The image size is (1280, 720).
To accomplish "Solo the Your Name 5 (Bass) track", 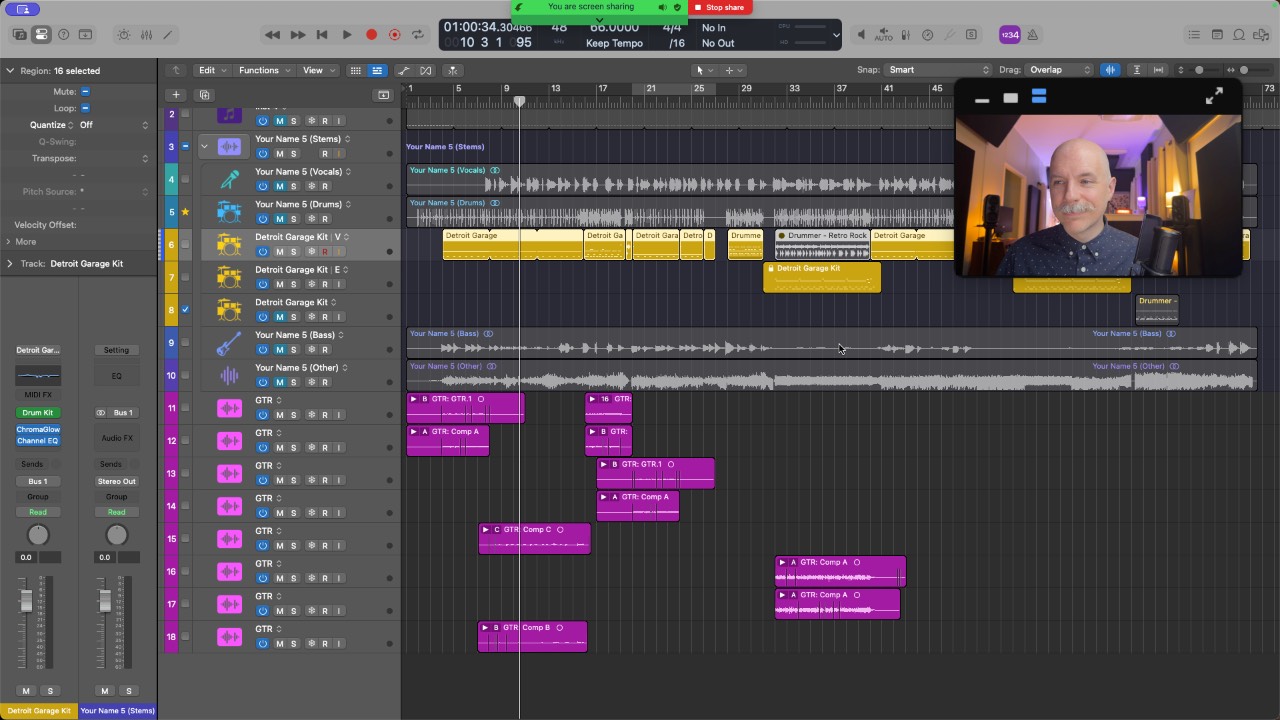I will pos(293,350).
